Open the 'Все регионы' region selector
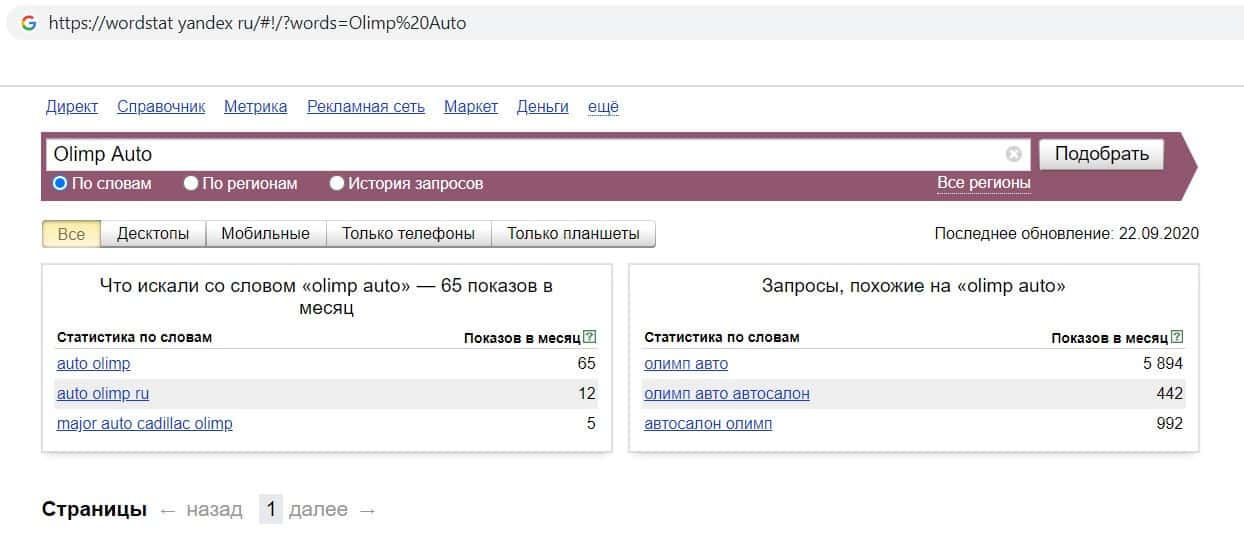The width and height of the screenshot is (1244, 551). pos(983,183)
